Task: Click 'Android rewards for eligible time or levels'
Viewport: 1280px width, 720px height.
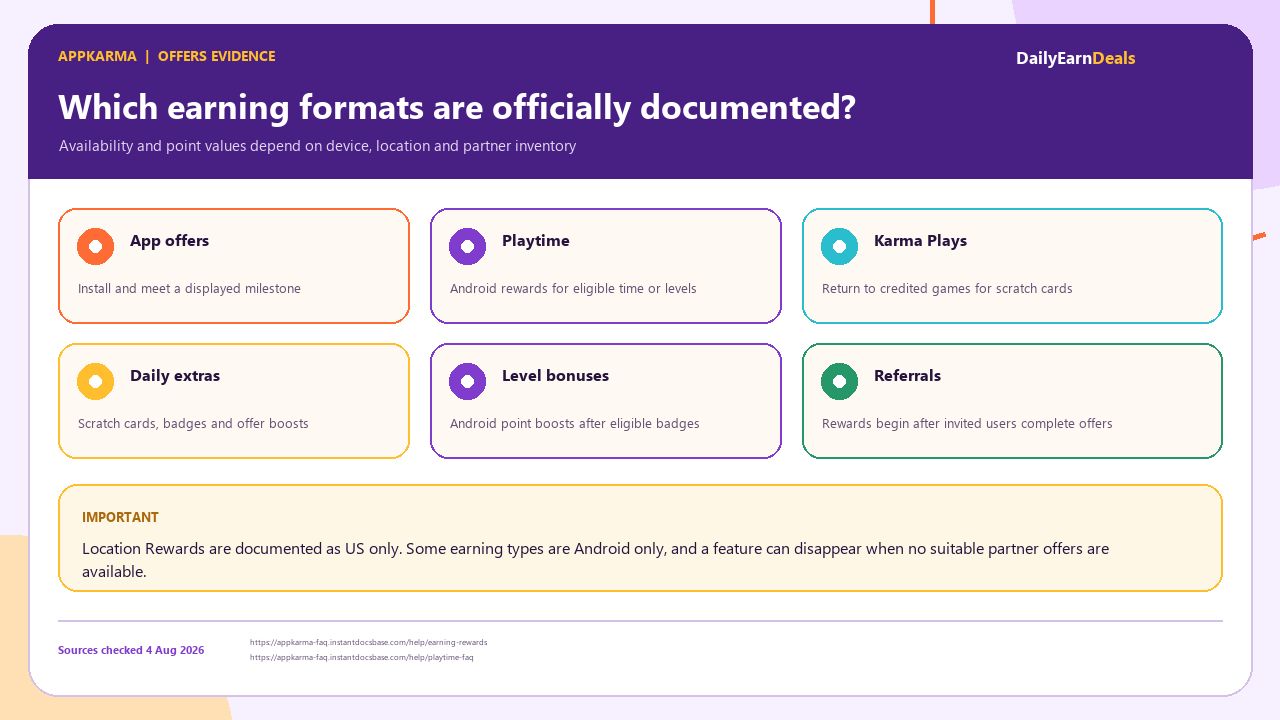Action: tap(573, 289)
